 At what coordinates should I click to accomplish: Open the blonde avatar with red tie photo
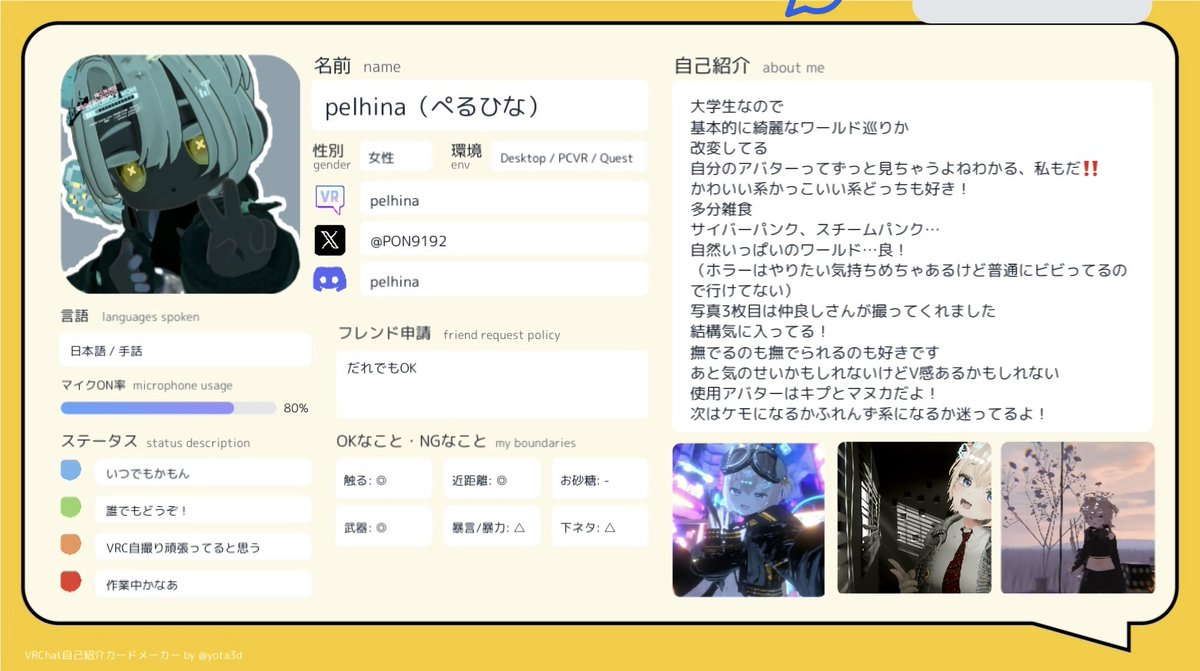coord(914,519)
